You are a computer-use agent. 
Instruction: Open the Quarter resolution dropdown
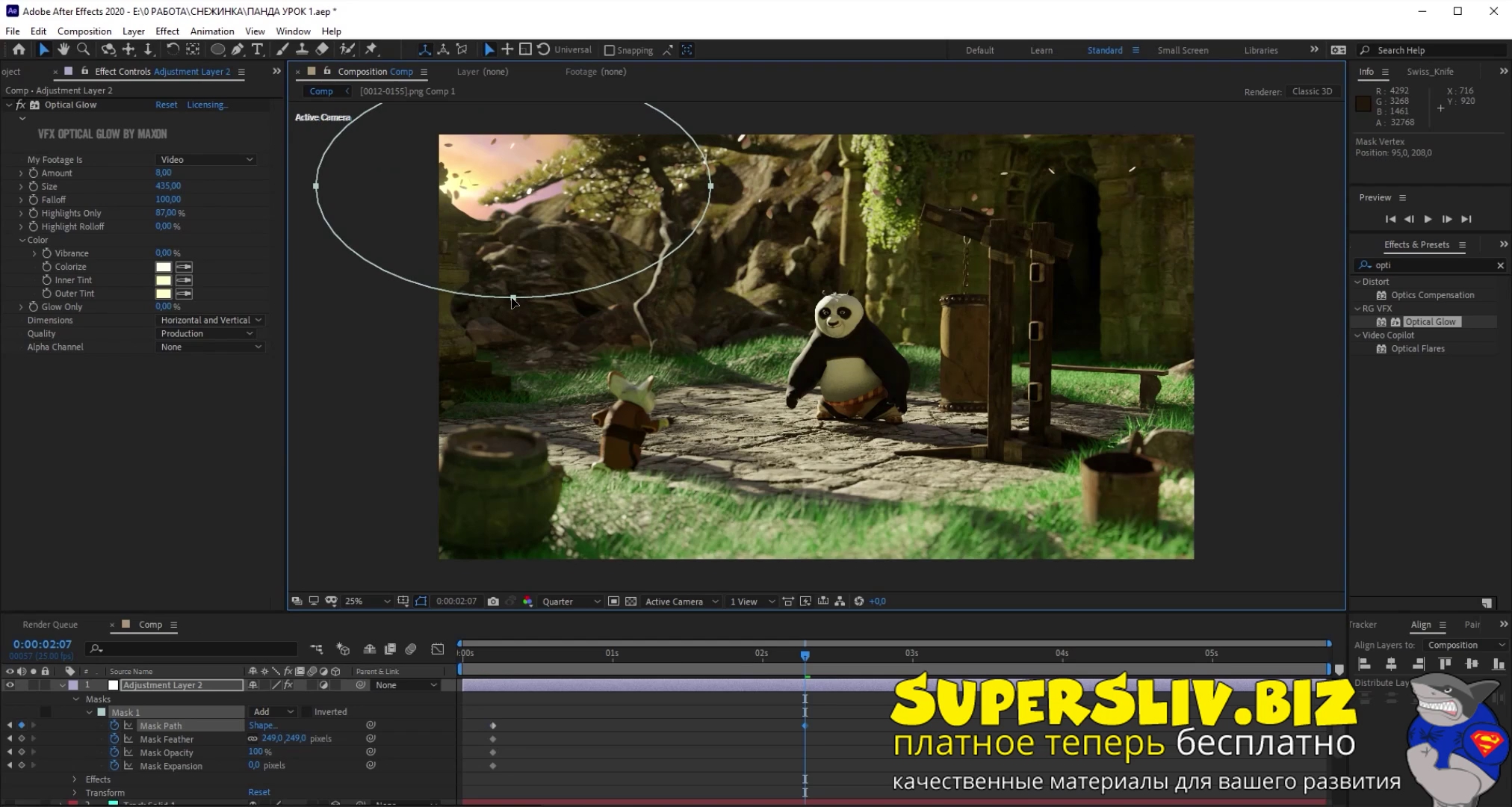571,602
